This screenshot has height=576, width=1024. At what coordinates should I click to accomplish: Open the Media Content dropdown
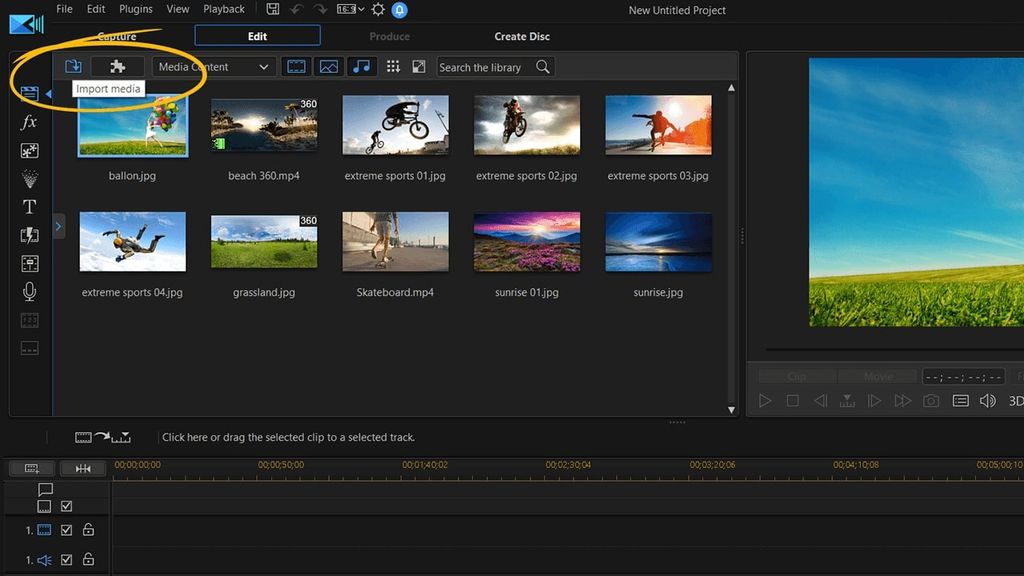tap(213, 66)
